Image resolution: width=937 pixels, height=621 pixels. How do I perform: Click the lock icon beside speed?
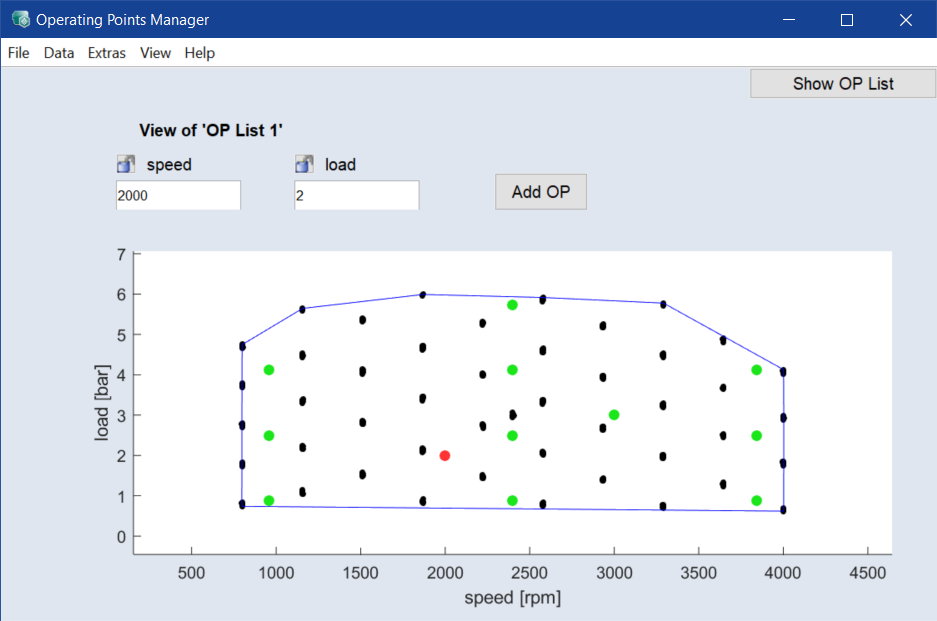click(x=126, y=165)
